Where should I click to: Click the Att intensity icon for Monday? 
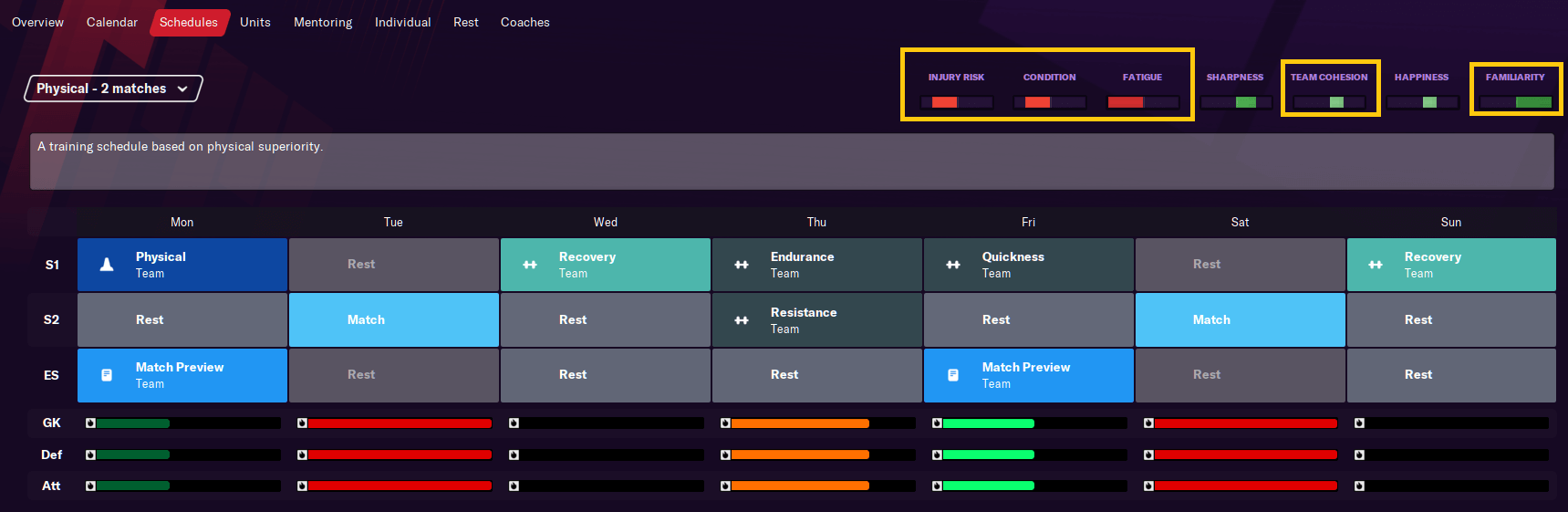tap(90, 486)
